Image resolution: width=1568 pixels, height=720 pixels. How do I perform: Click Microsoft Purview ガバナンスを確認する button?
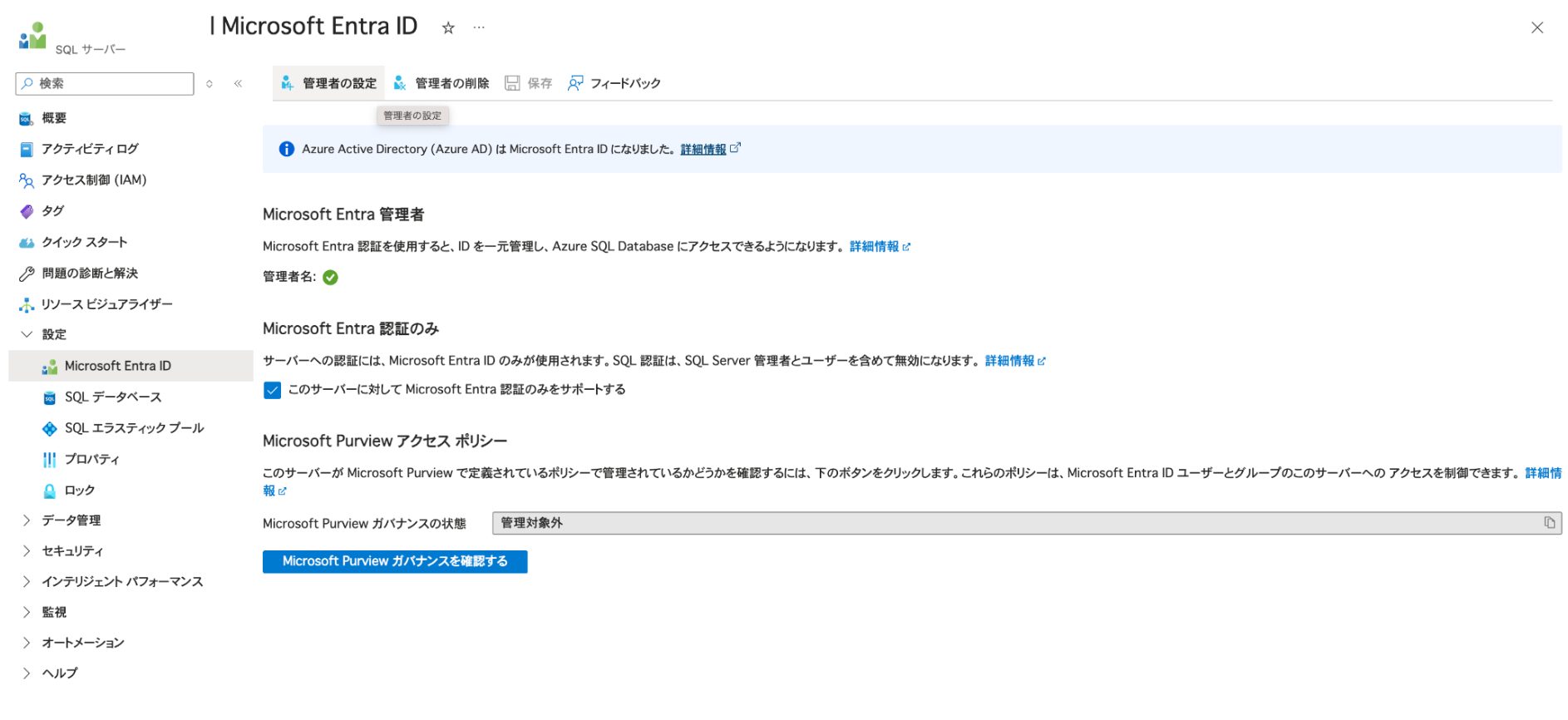(x=395, y=562)
